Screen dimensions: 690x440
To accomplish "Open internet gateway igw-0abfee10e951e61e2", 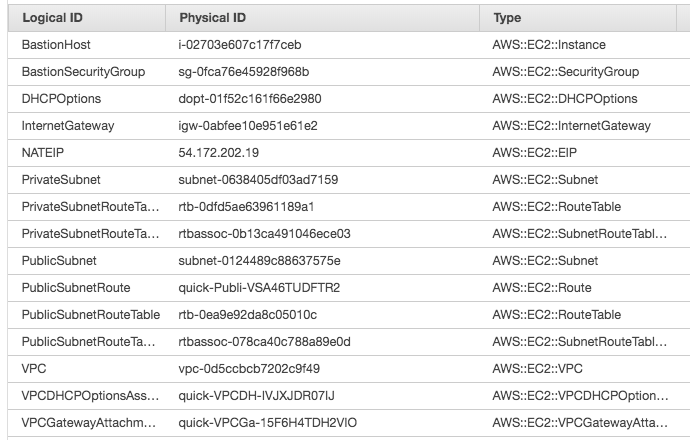I will point(248,126).
